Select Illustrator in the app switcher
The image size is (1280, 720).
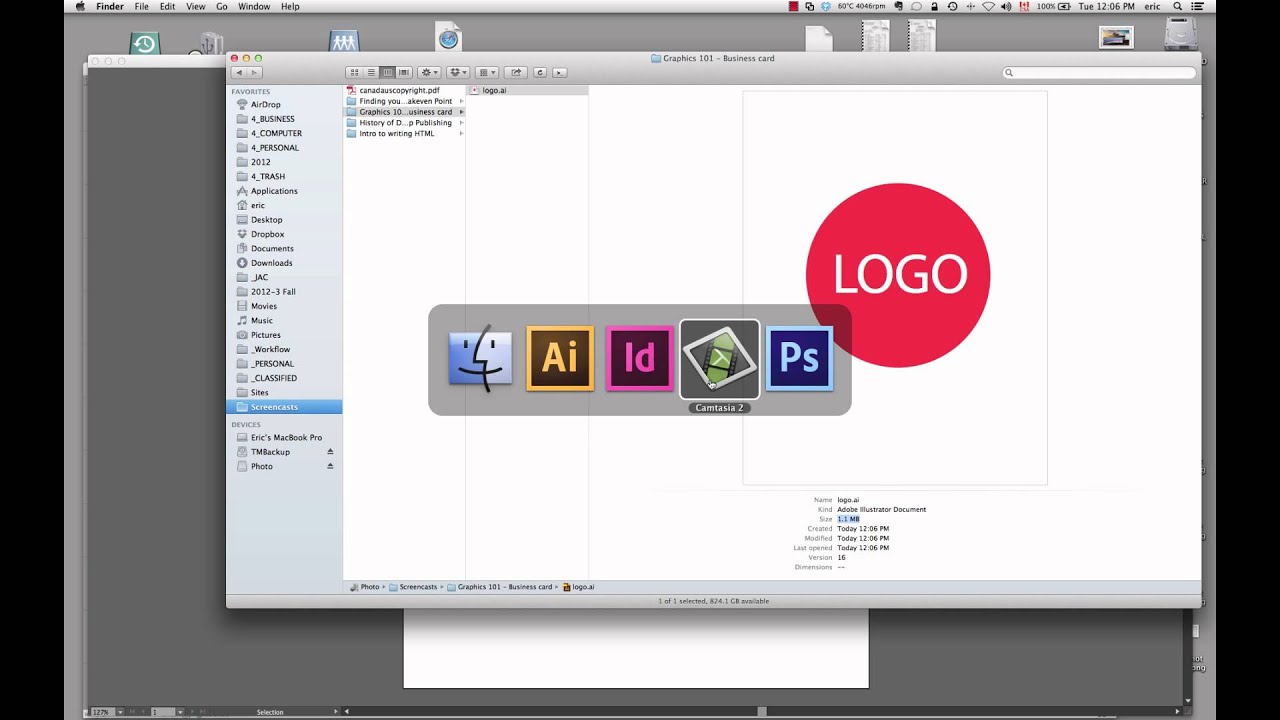[x=560, y=358]
